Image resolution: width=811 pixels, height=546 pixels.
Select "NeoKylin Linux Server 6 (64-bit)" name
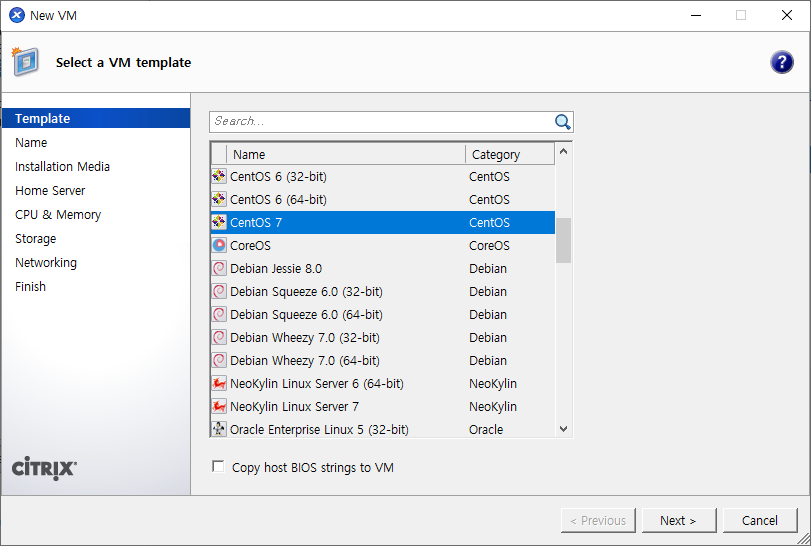(317, 383)
